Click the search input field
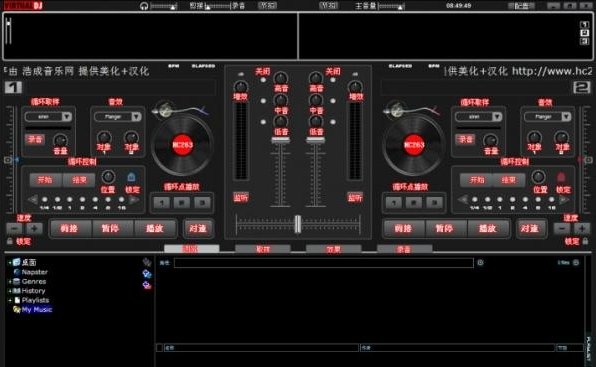This screenshot has width=596, height=367. click(324, 263)
